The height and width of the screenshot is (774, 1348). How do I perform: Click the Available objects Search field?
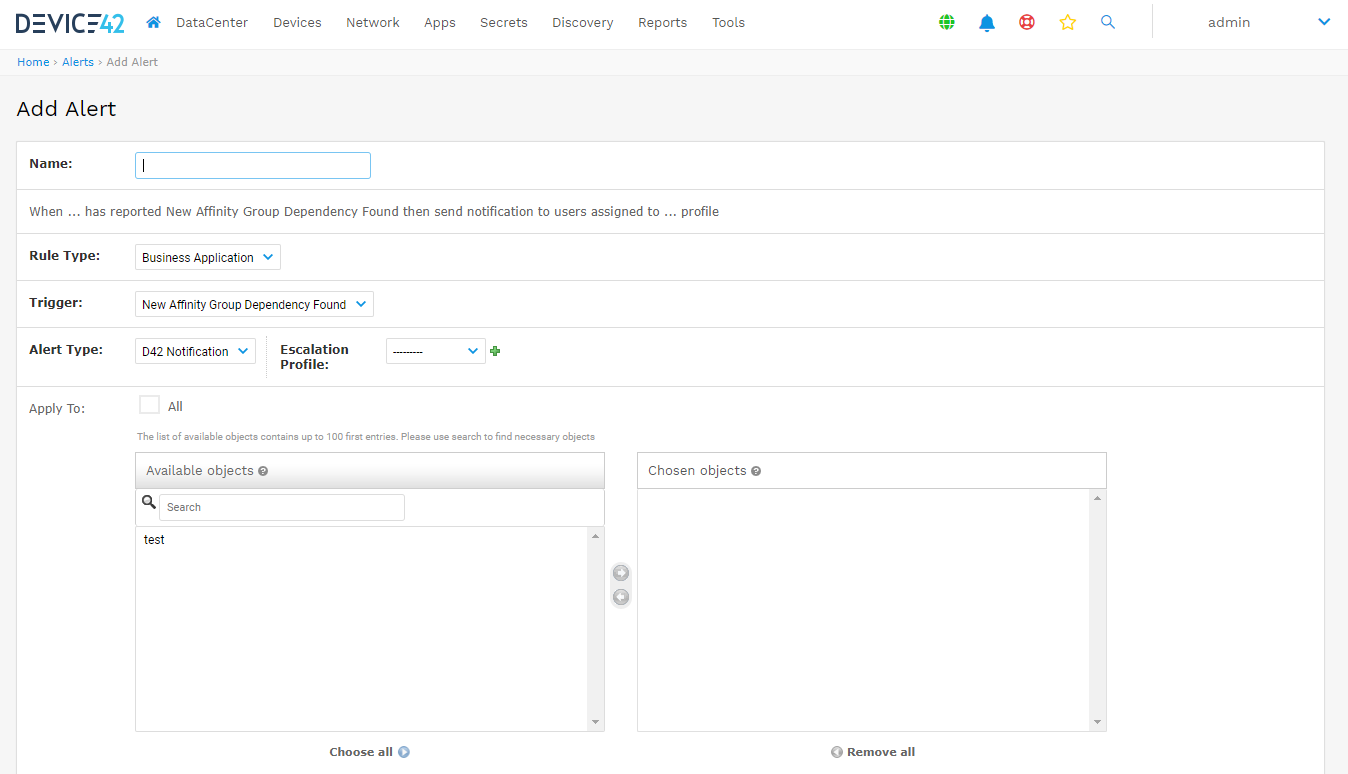click(x=282, y=507)
